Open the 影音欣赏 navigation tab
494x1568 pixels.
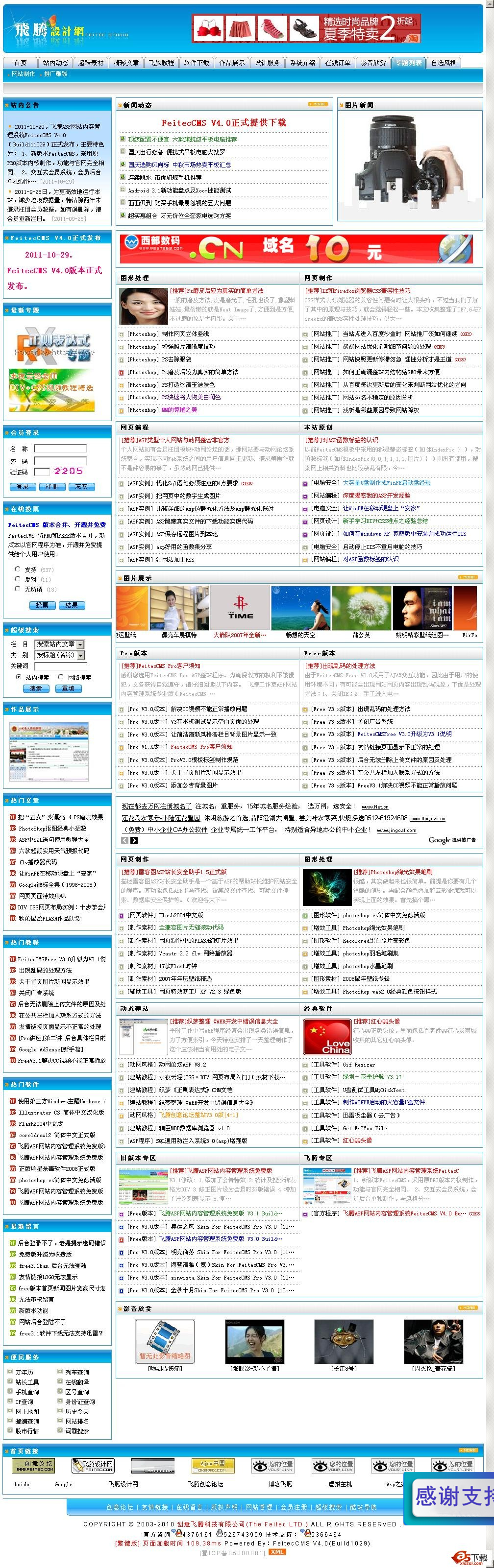[x=373, y=63]
